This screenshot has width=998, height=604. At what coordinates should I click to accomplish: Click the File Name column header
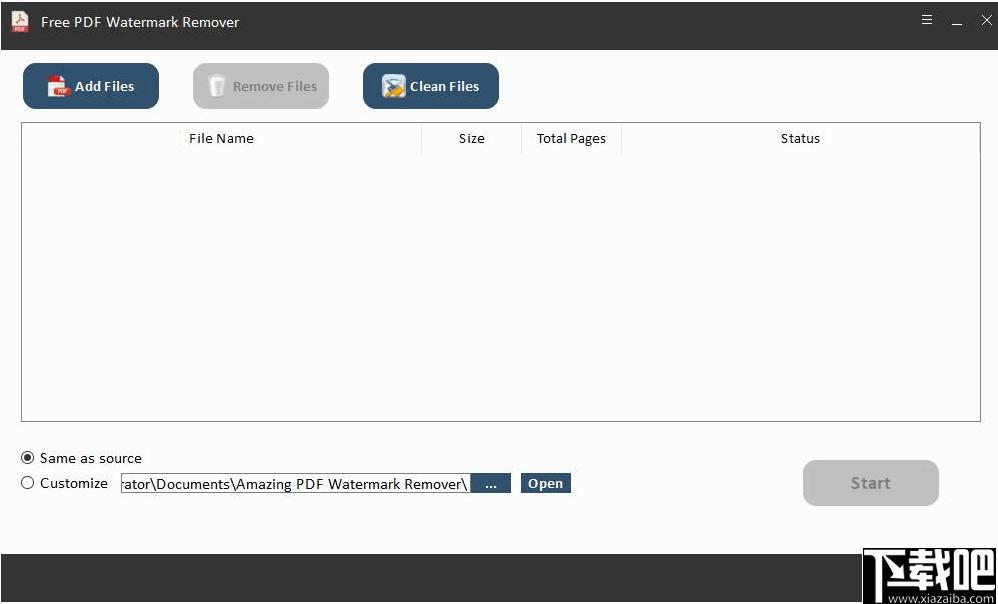221,139
